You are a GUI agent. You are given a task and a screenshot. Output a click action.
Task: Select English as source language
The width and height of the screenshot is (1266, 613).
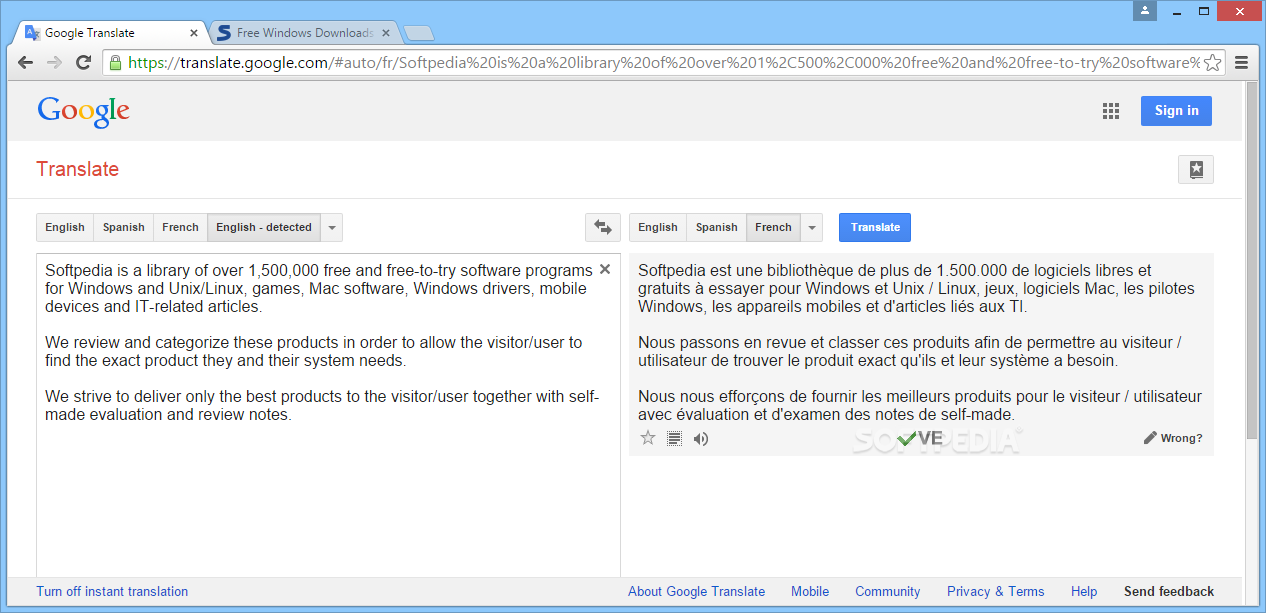(65, 227)
